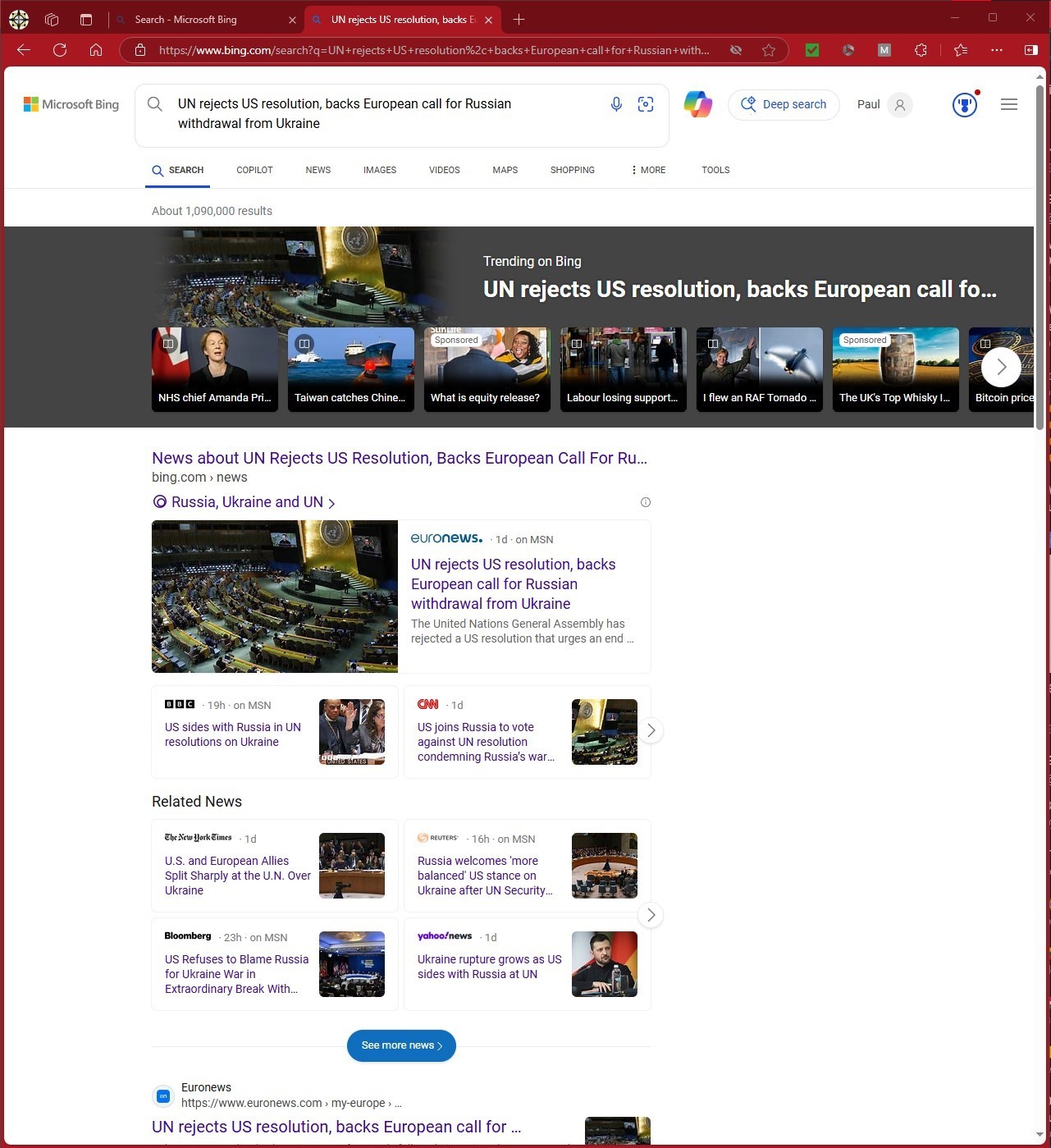Open the TOOLS search option
The image size is (1051, 1148).
[x=715, y=170]
